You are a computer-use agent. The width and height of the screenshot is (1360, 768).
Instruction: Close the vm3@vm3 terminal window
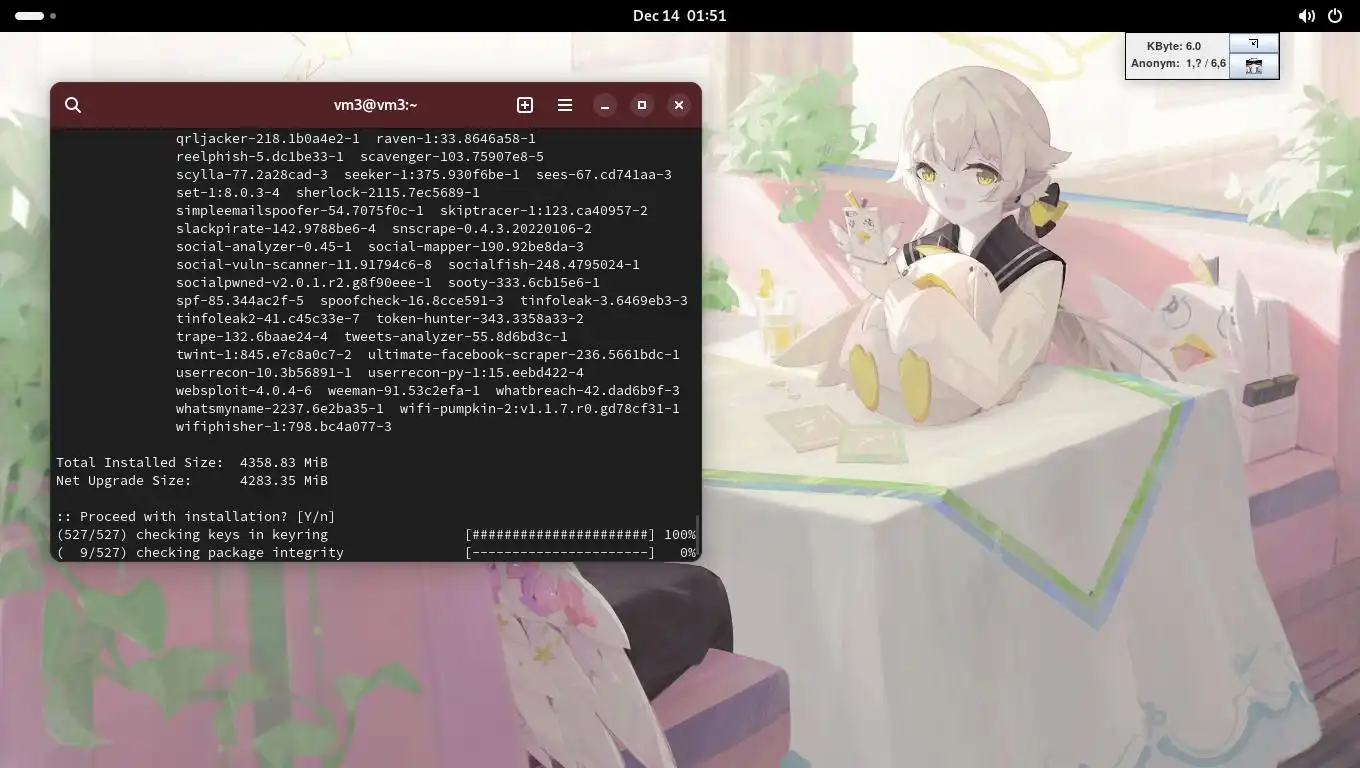tap(679, 105)
